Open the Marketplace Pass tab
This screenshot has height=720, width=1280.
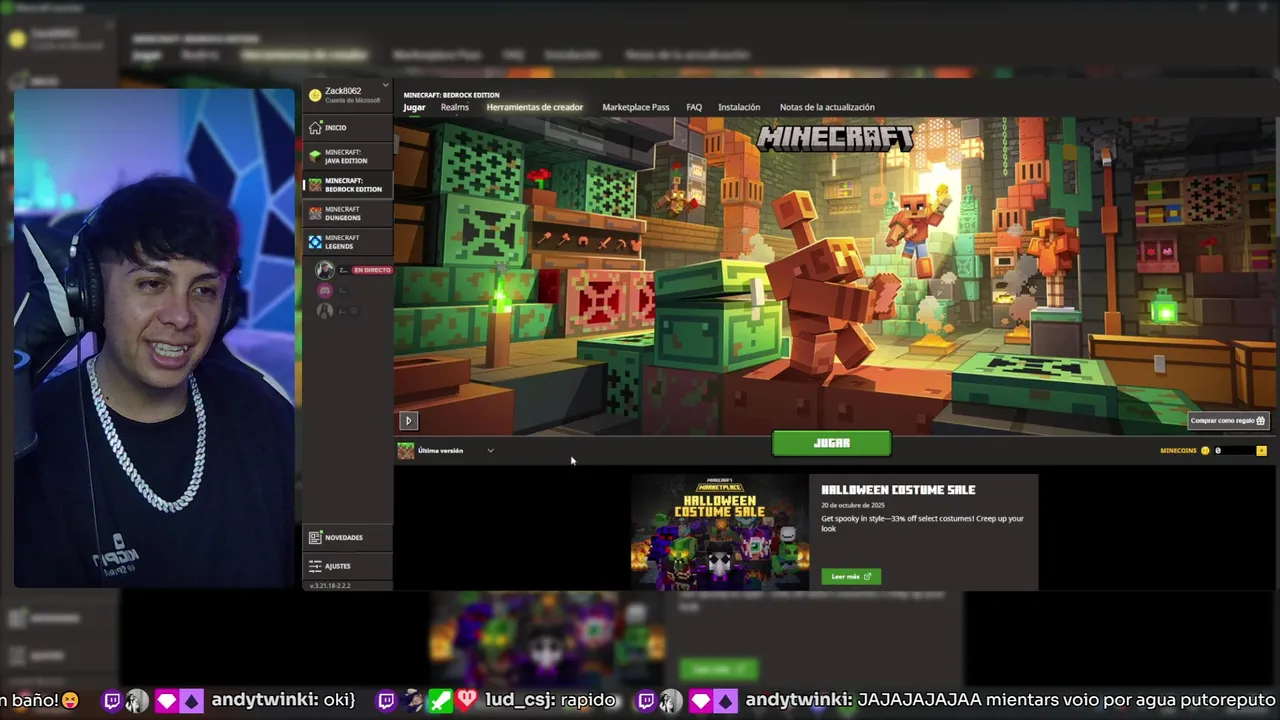635,107
